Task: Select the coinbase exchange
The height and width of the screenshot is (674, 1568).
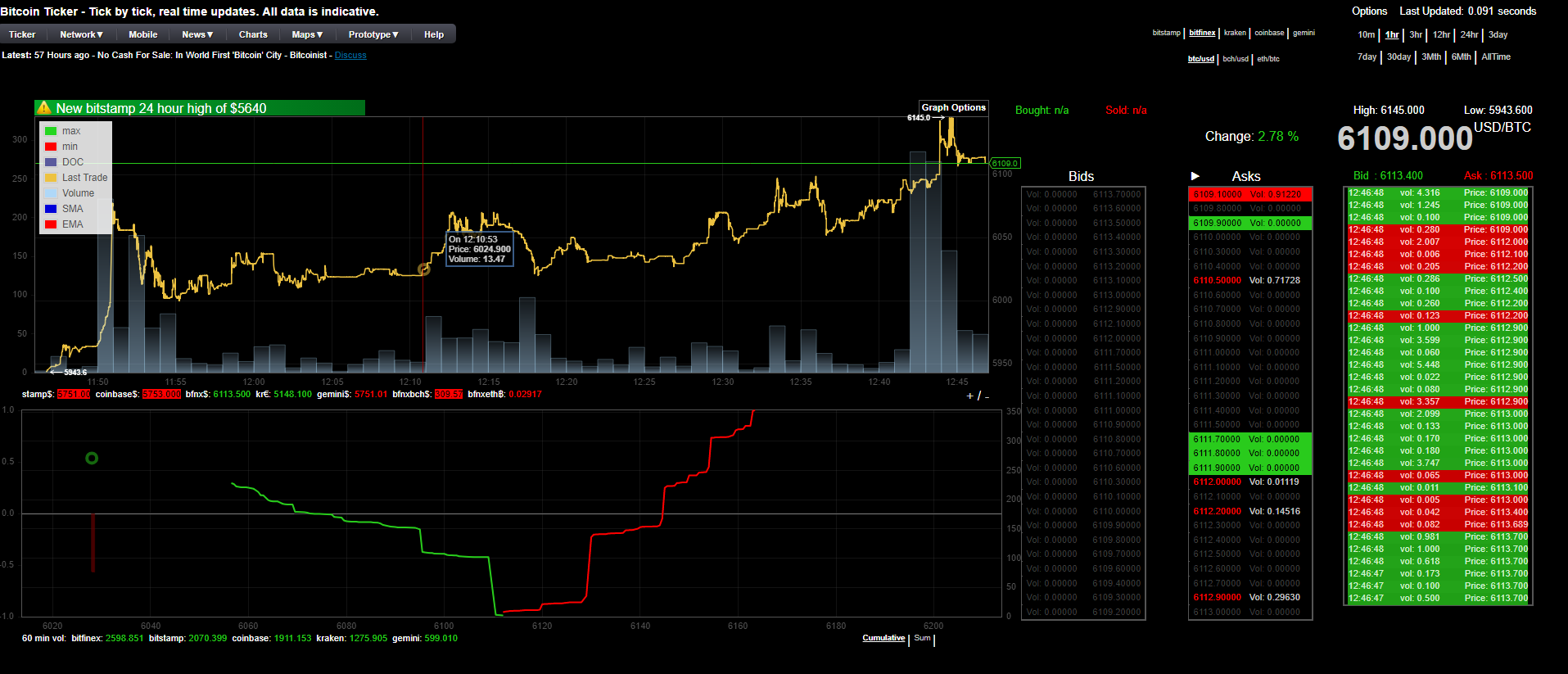Action: coord(1269,33)
